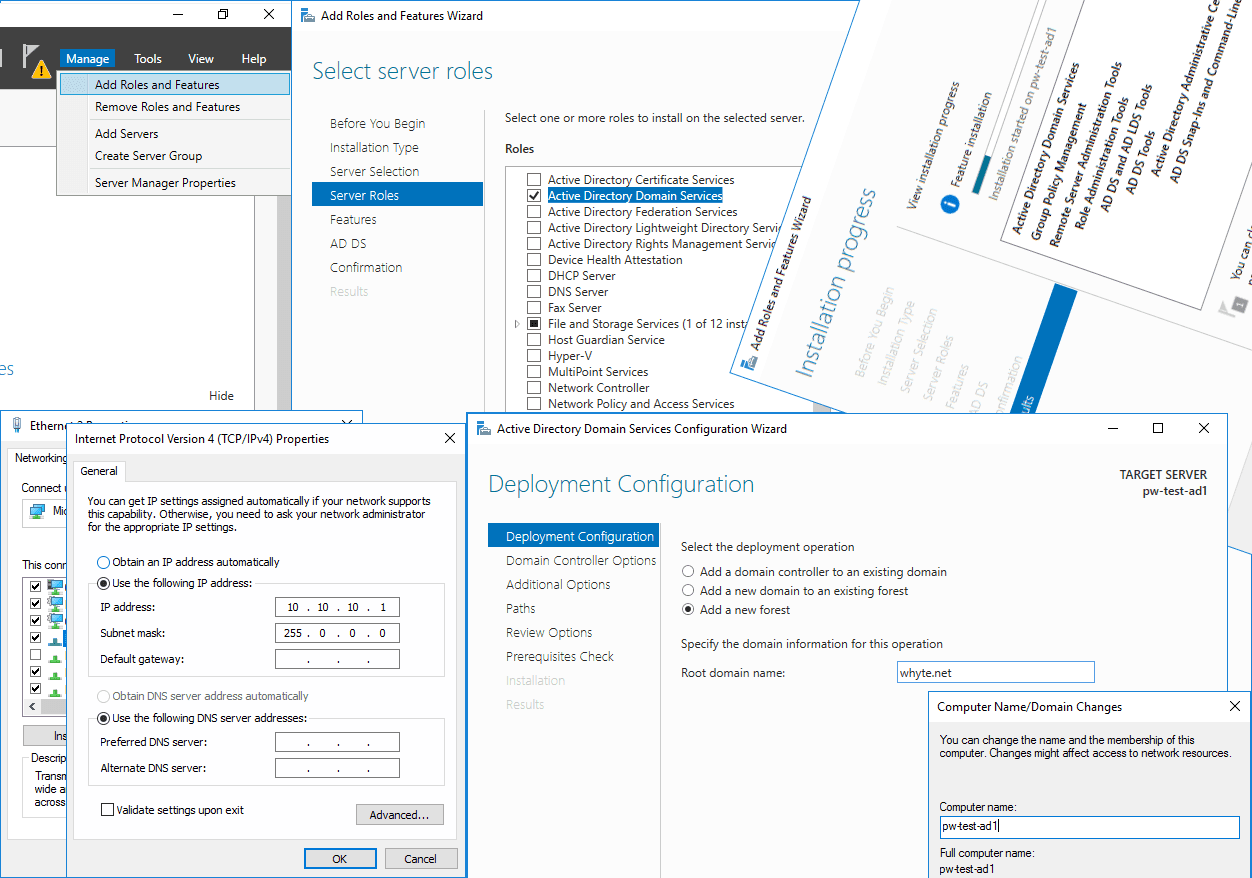The image size is (1252, 878).
Task: Go to Installation Type in Select server roles wizard
Action: coord(375,148)
